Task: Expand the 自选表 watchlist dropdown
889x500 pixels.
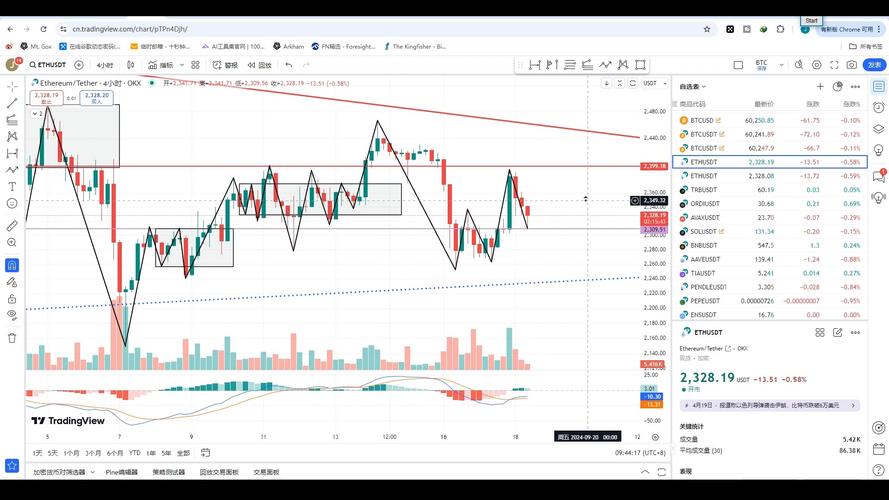Action: click(692, 87)
